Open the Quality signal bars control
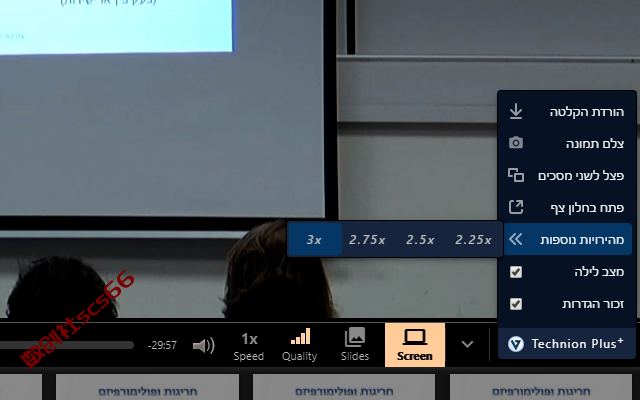 300,345
